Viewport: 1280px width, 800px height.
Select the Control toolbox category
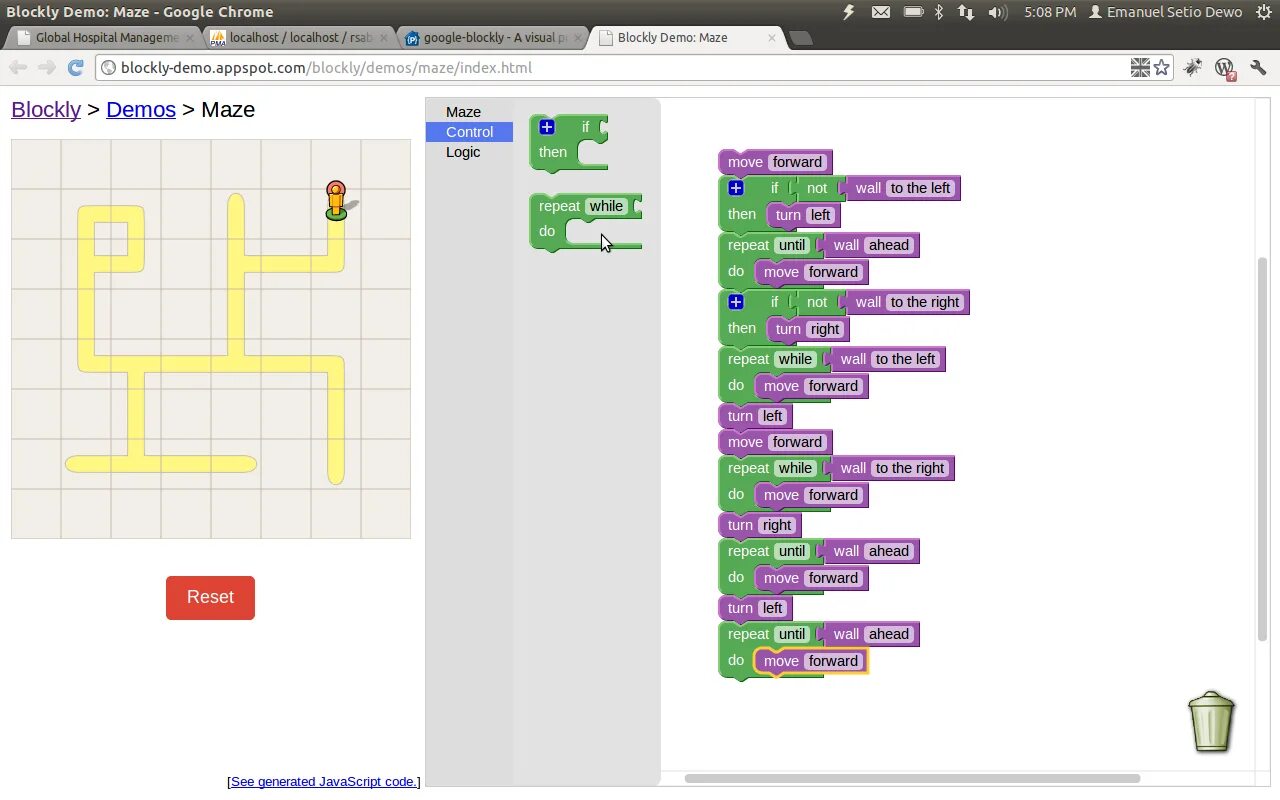[469, 132]
